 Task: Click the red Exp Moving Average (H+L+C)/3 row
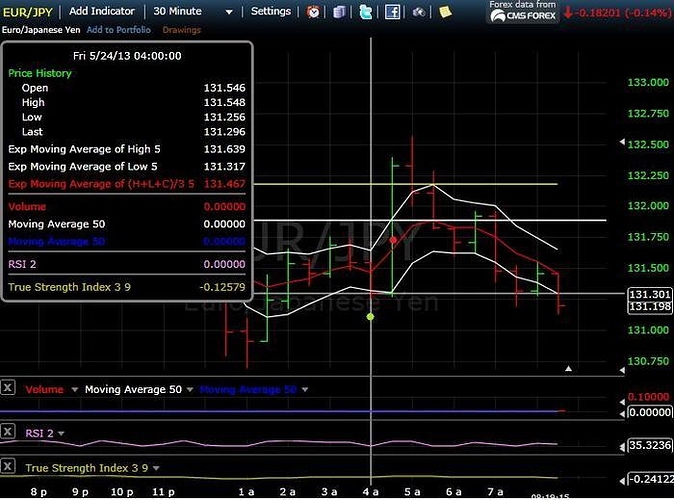coord(127,184)
